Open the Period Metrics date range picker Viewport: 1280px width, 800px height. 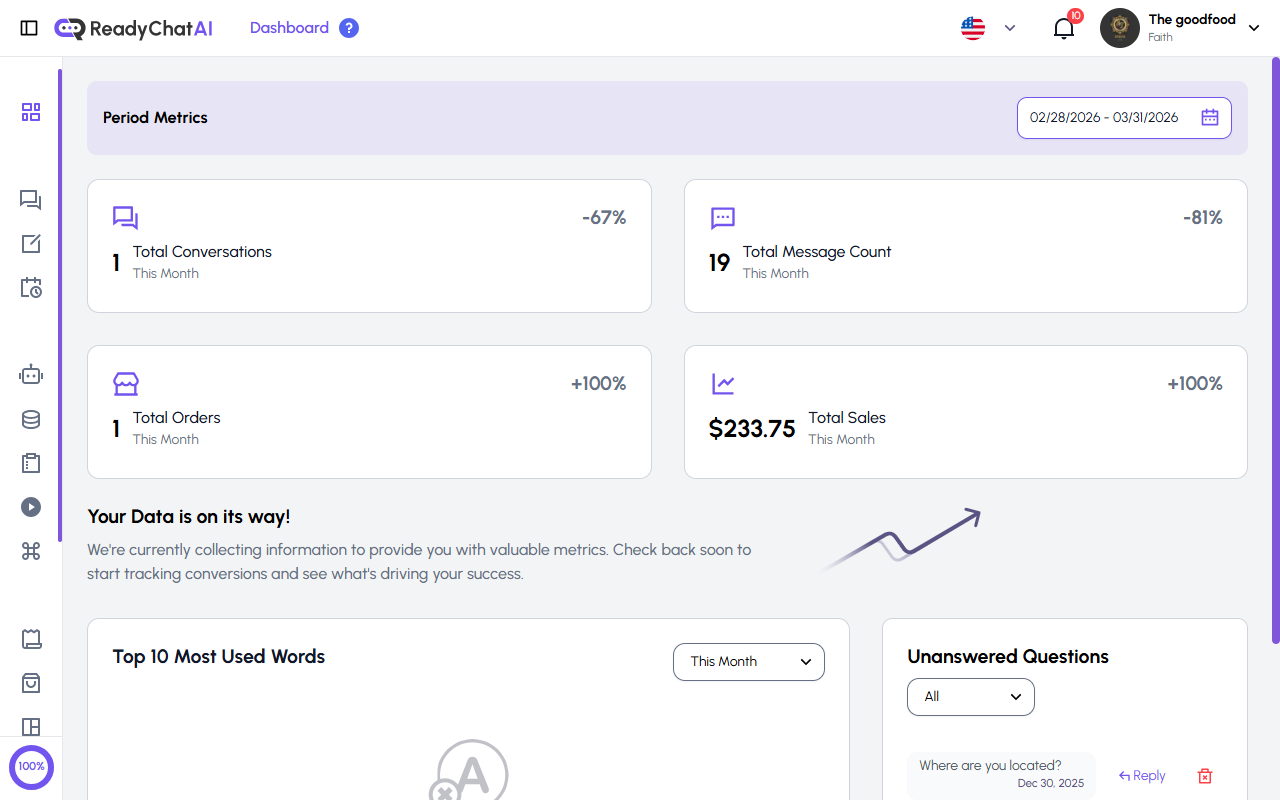click(x=1123, y=117)
